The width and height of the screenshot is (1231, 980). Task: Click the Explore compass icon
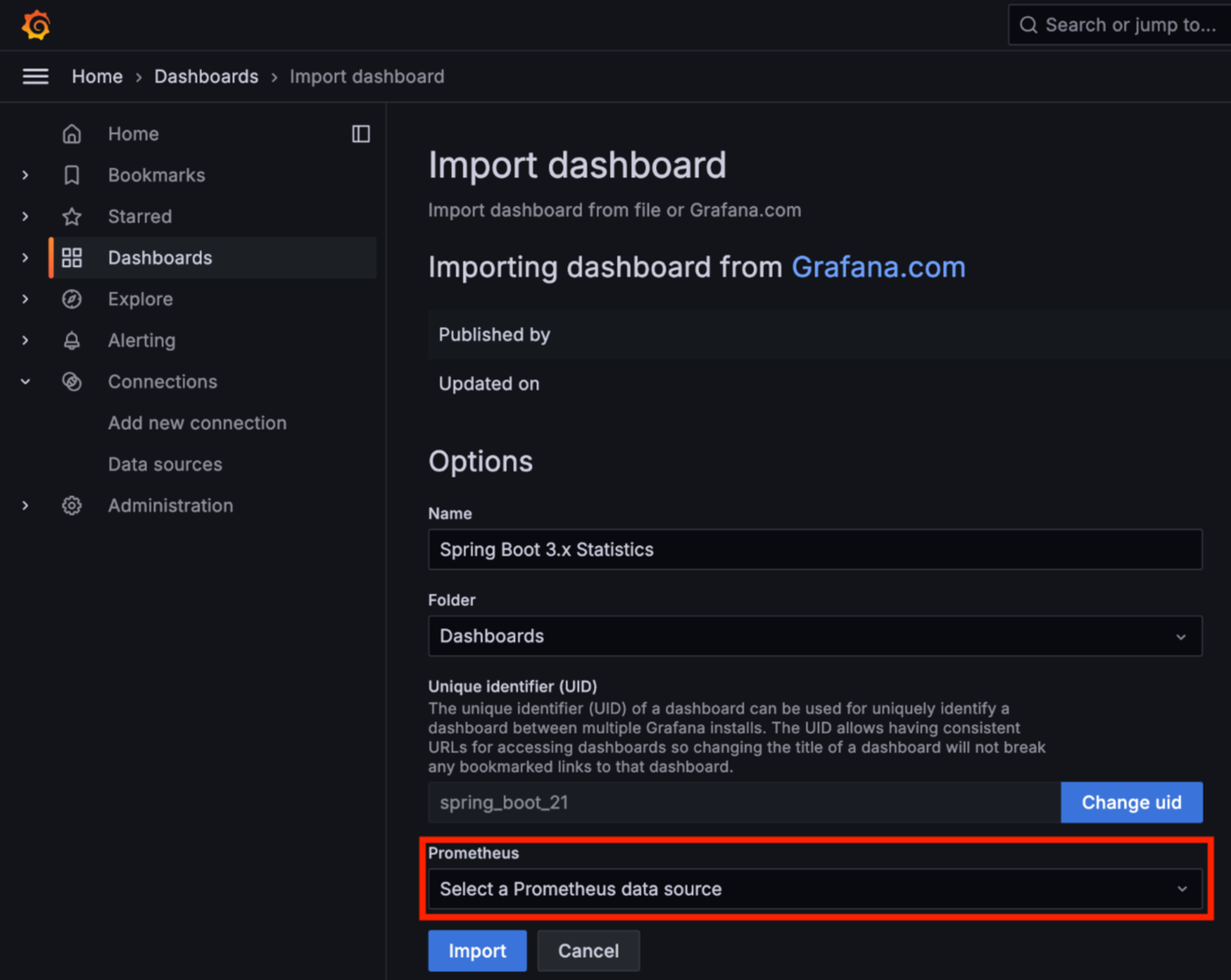click(x=72, y=299)
